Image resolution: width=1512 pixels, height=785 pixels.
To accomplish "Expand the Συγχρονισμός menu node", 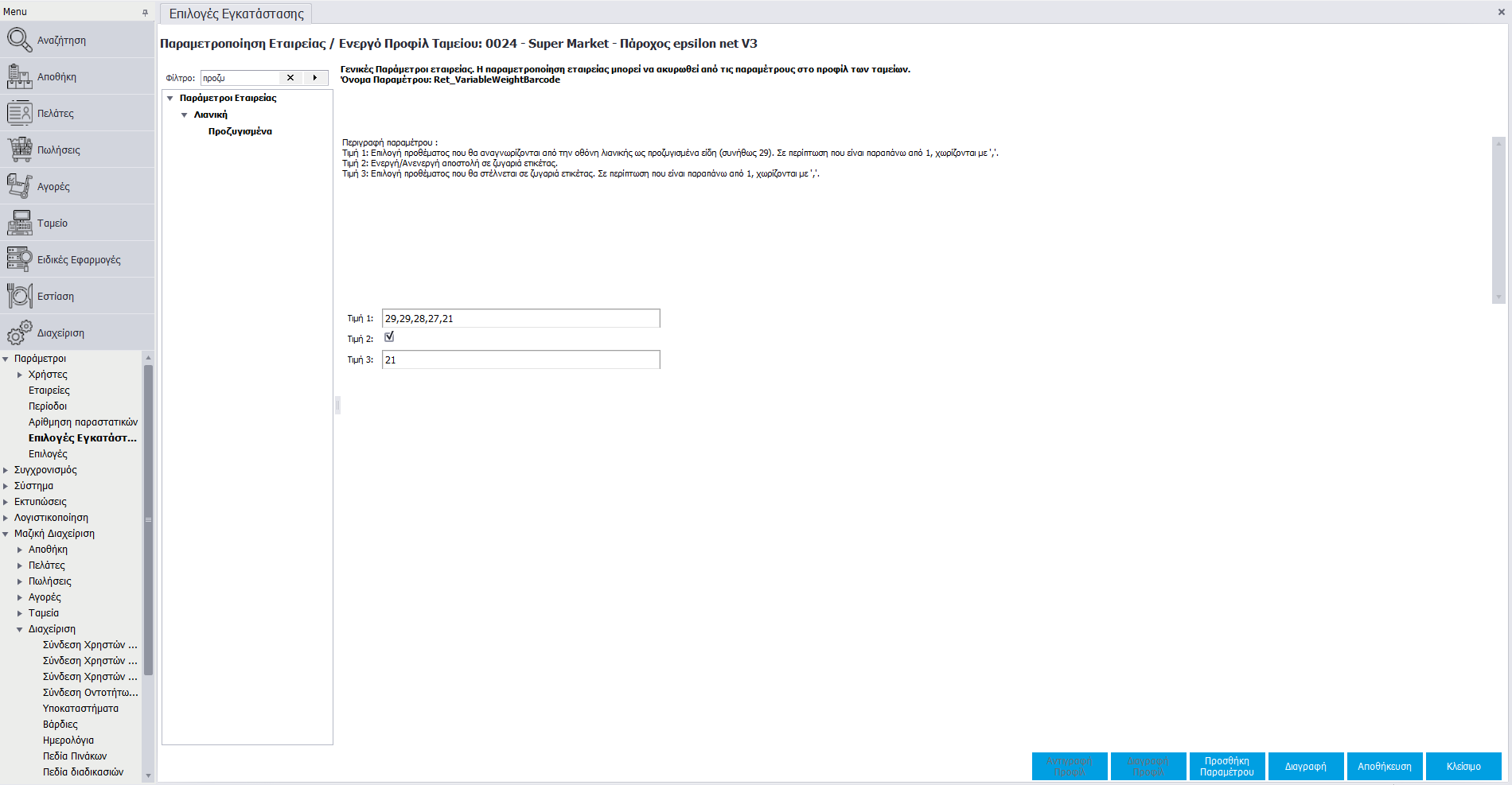I will click(x=6, y=470).
